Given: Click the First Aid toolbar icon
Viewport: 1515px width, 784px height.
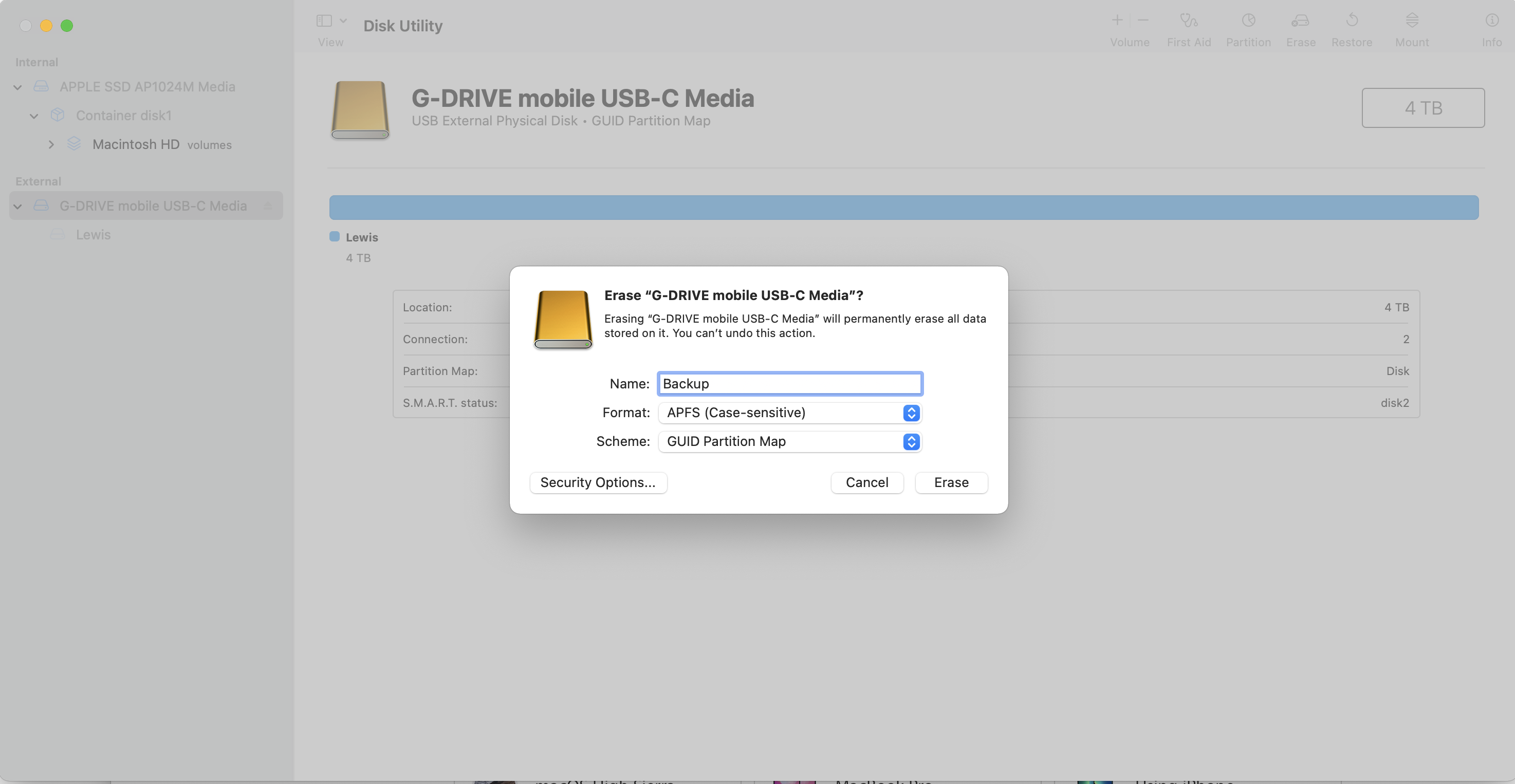Looking at the screenshot, I should pyautogui.click(x=1189, y=21).
